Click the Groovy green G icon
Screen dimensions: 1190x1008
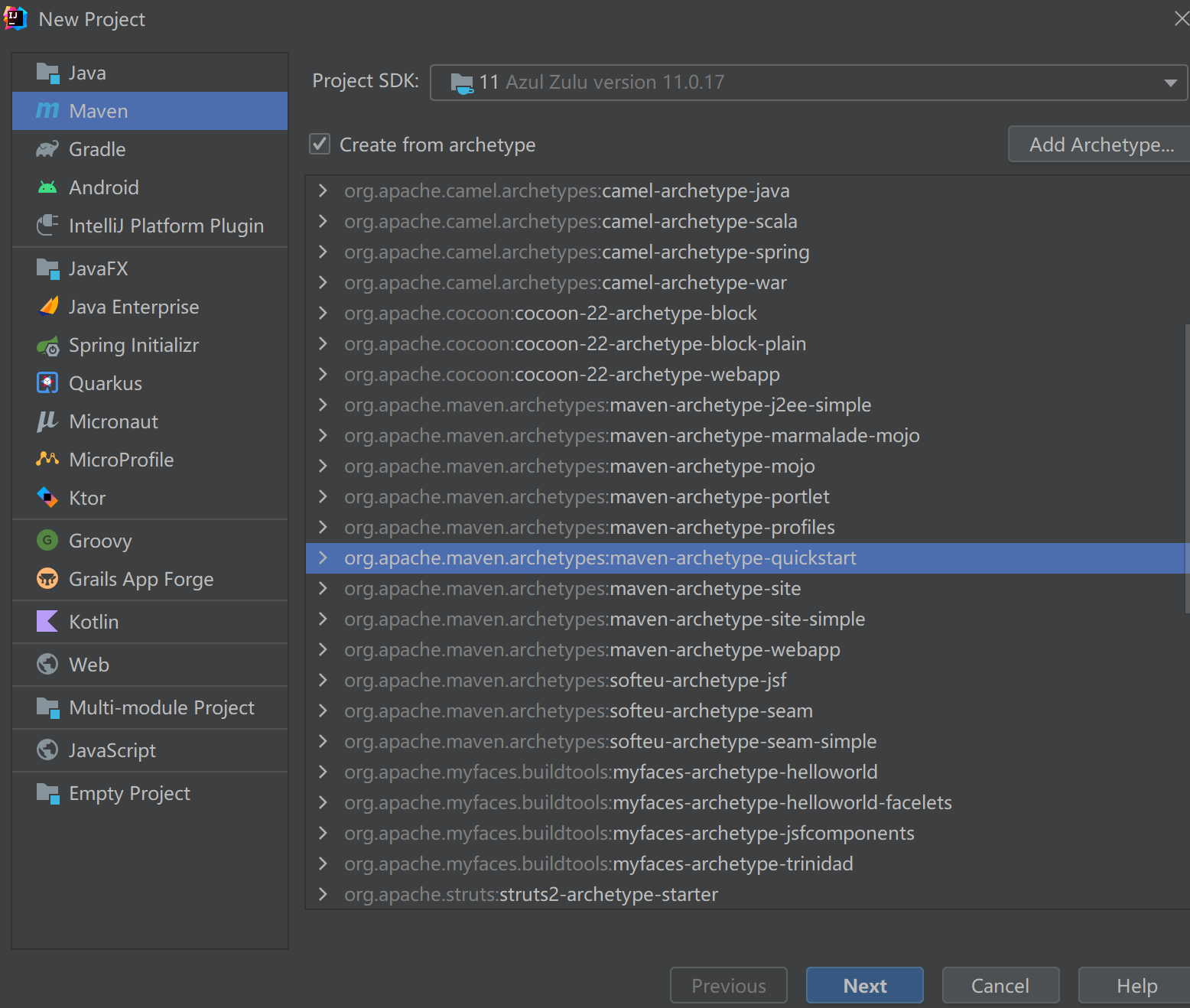click(47, 541)
